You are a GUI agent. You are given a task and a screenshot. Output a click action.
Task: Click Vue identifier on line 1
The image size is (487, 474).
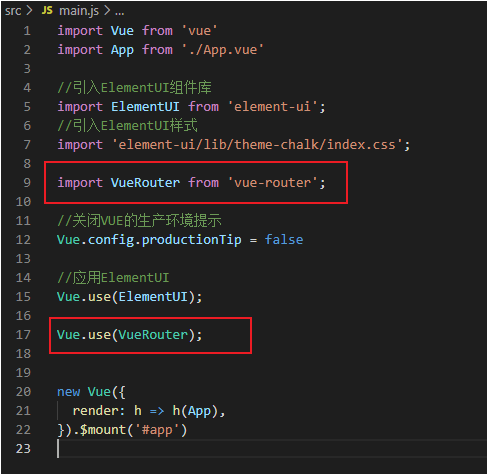pyautogui.click(x=122, y=31)
